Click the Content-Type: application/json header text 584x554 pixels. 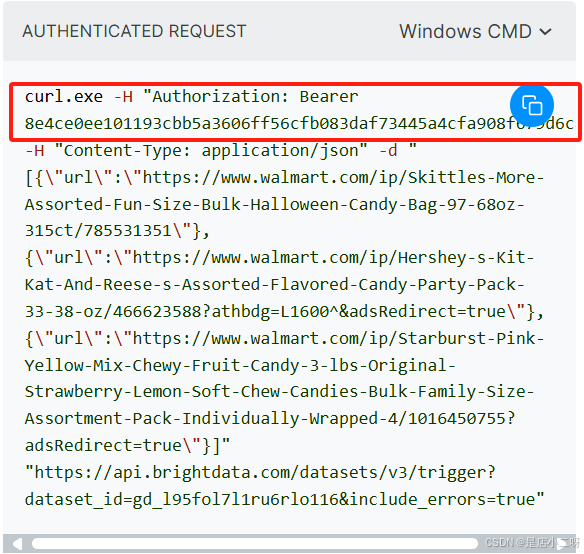click(x=211, y=151)
